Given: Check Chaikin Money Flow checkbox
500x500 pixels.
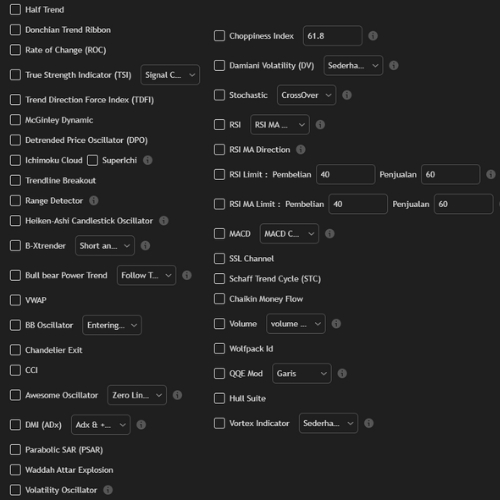Looking at the screenshot, I should pyautogui.click(x=219, y=299).
